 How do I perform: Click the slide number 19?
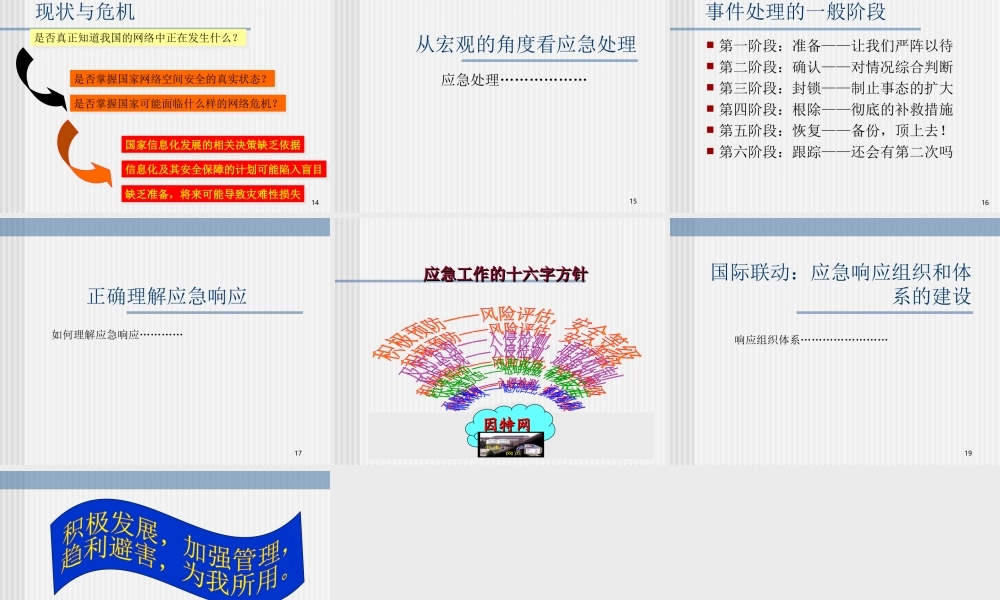(x=967, y=452)
